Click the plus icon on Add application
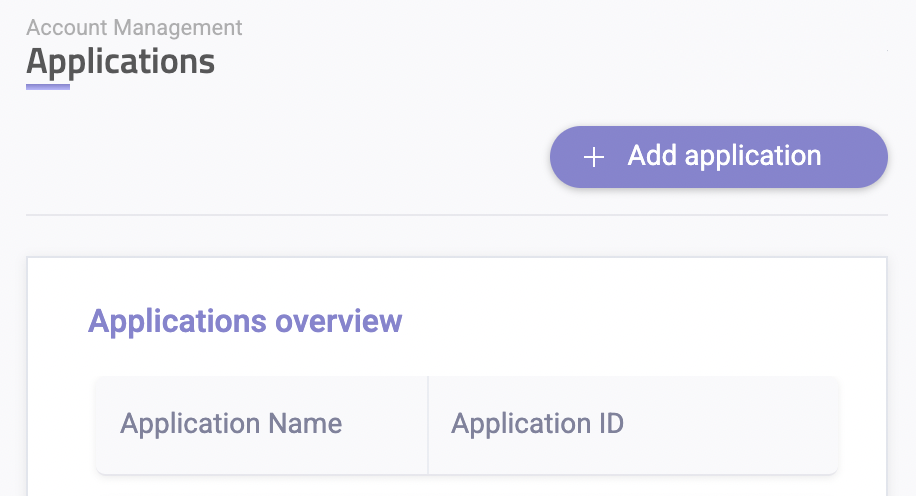Image resolution: width=916 pixels, height=496 pixels. (594, 157)
